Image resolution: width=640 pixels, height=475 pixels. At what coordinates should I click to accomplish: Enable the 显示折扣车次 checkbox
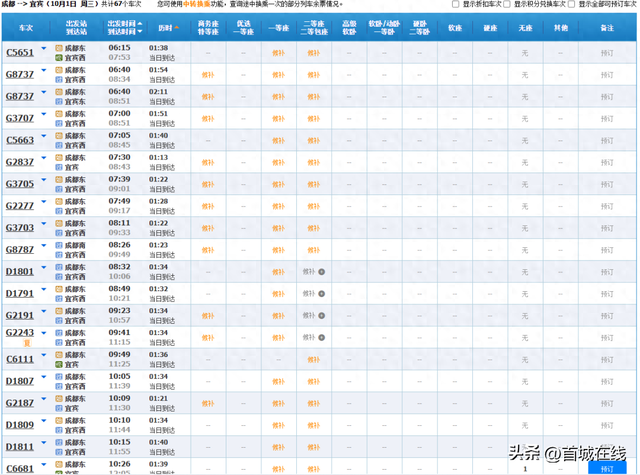coord(456,4)
